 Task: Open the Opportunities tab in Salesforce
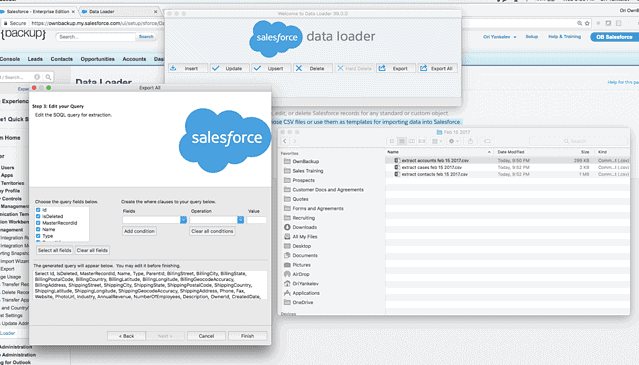[x=97, y=59]
